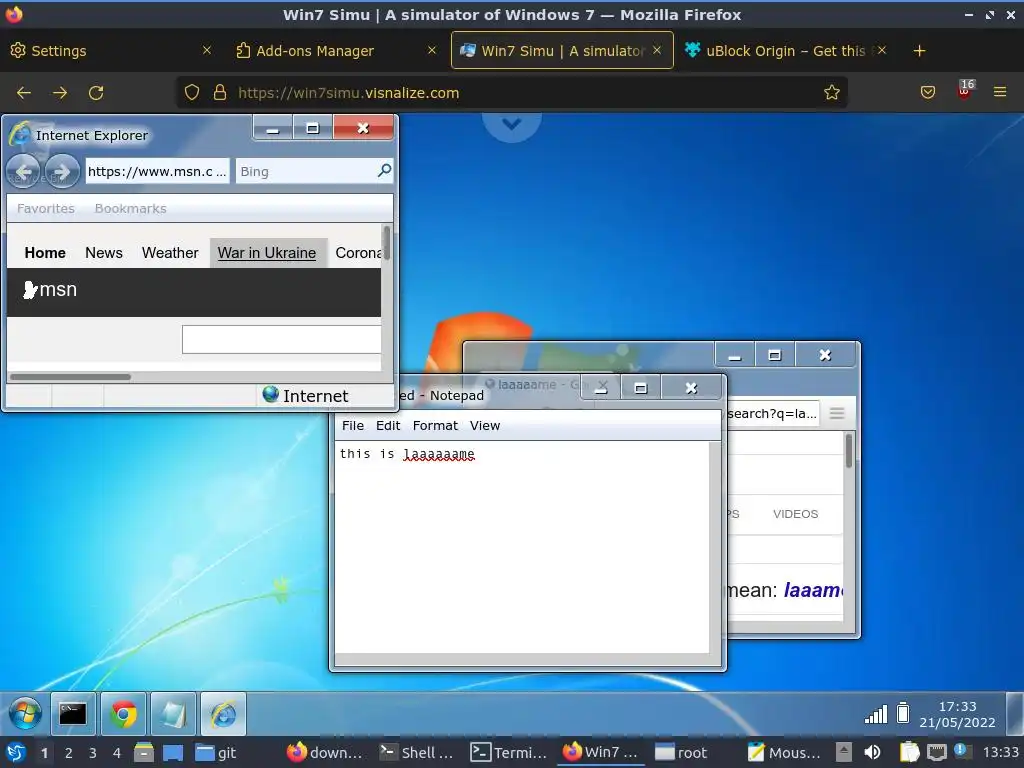1024x768 pixels.
Task: Click the IE vertical scrollbar
Action: tap(387, 243)
